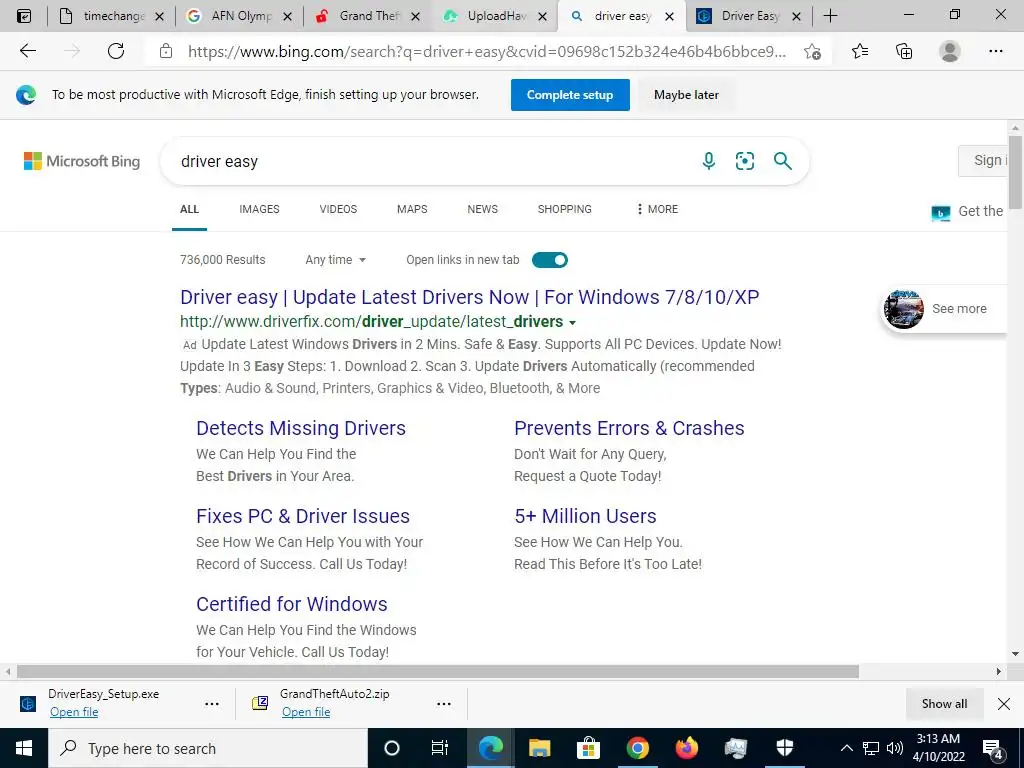Viewport: 1024px width, 768px height.
Task: Switch to the UploadHaven tab
Action: pyautogui.click(x=495, y=16)
